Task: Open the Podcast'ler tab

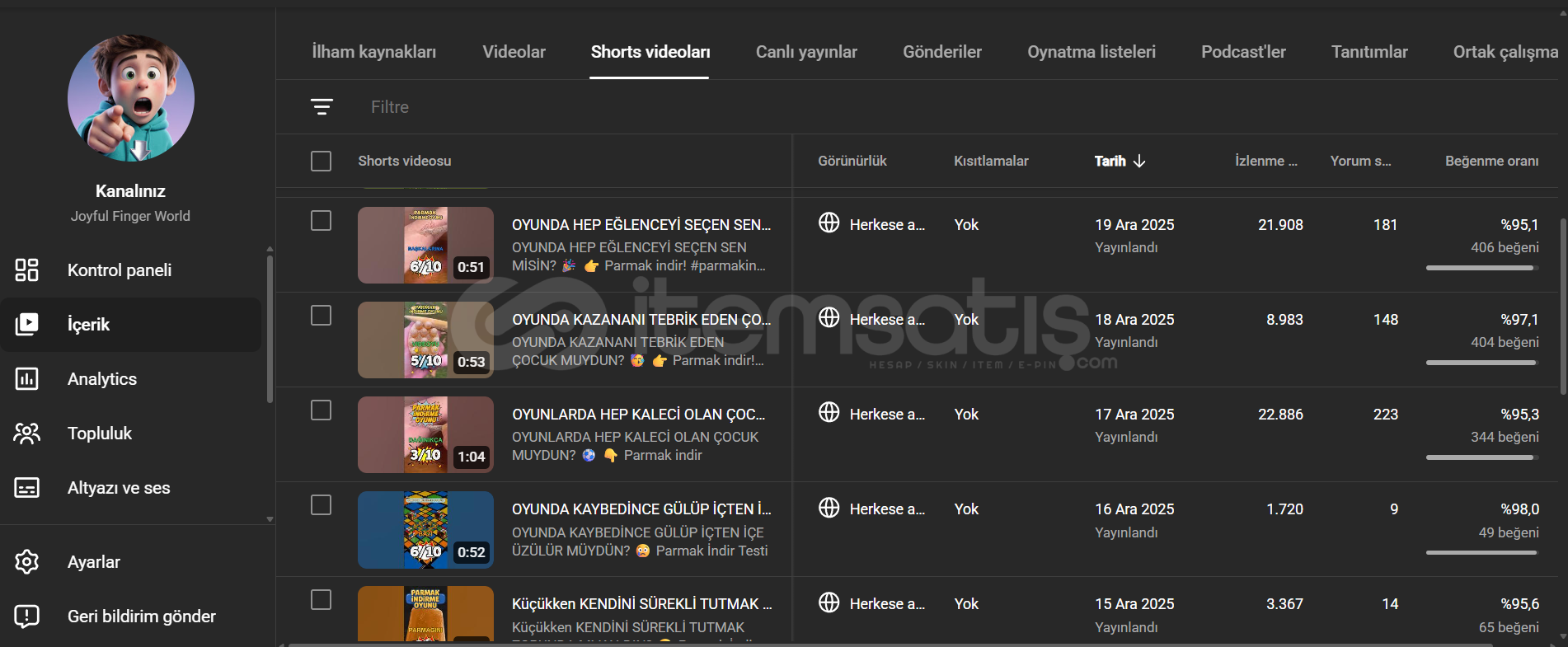Action: click(x=1243, y=52)
